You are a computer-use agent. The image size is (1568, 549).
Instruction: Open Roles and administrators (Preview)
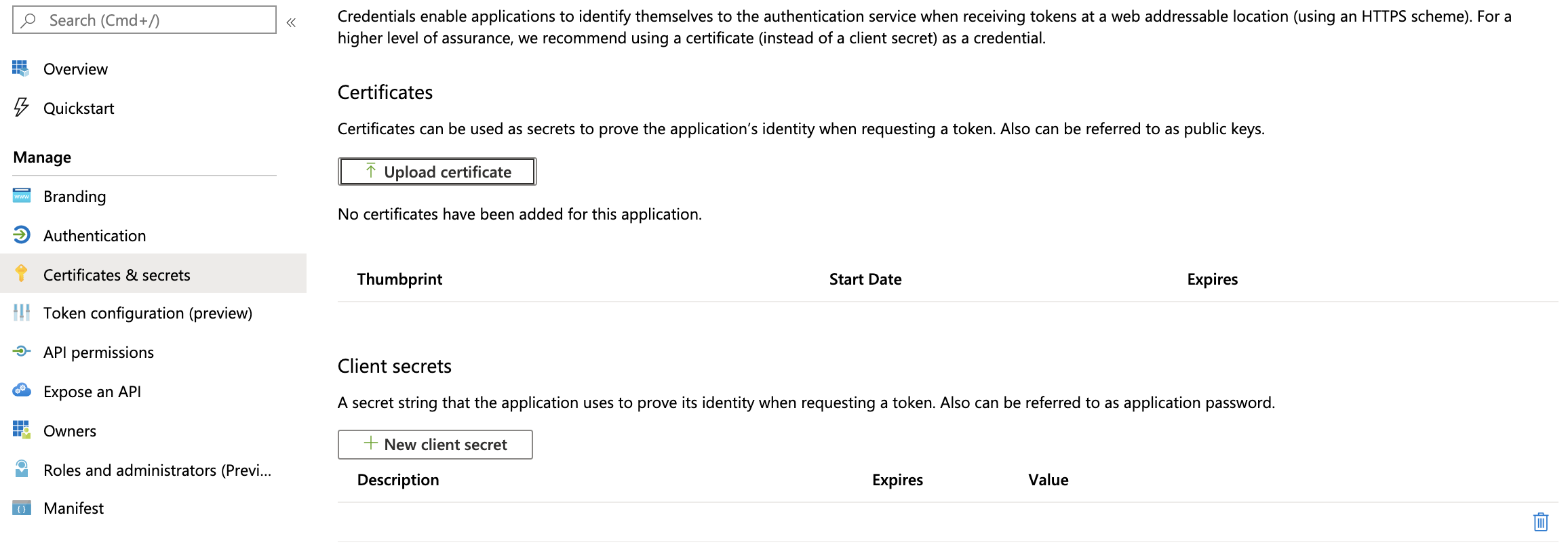tap(157, 470)
